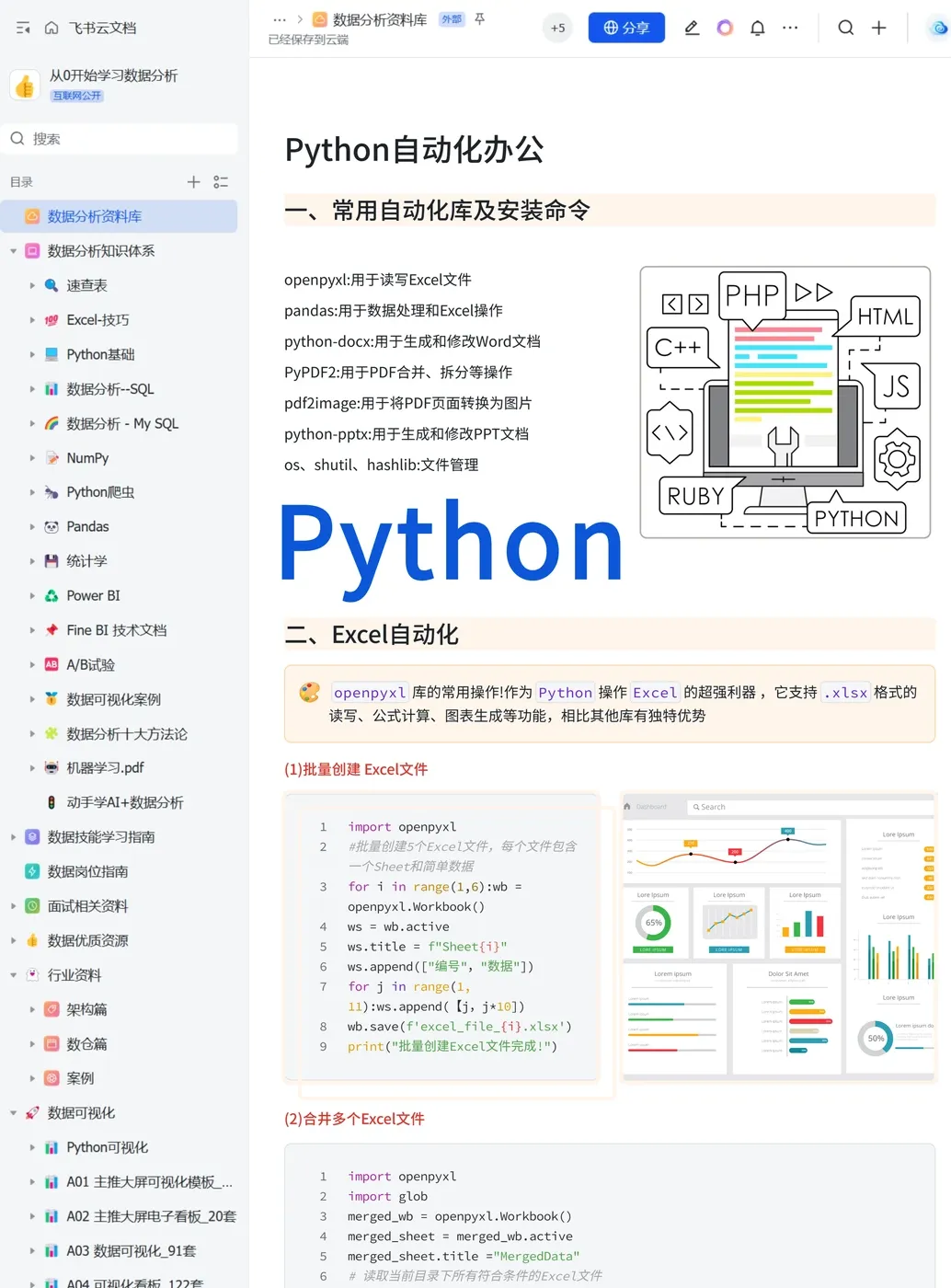Click the 数据分析 - My SQL rainbow icon
951x1288 pixels.
point(52,423)
